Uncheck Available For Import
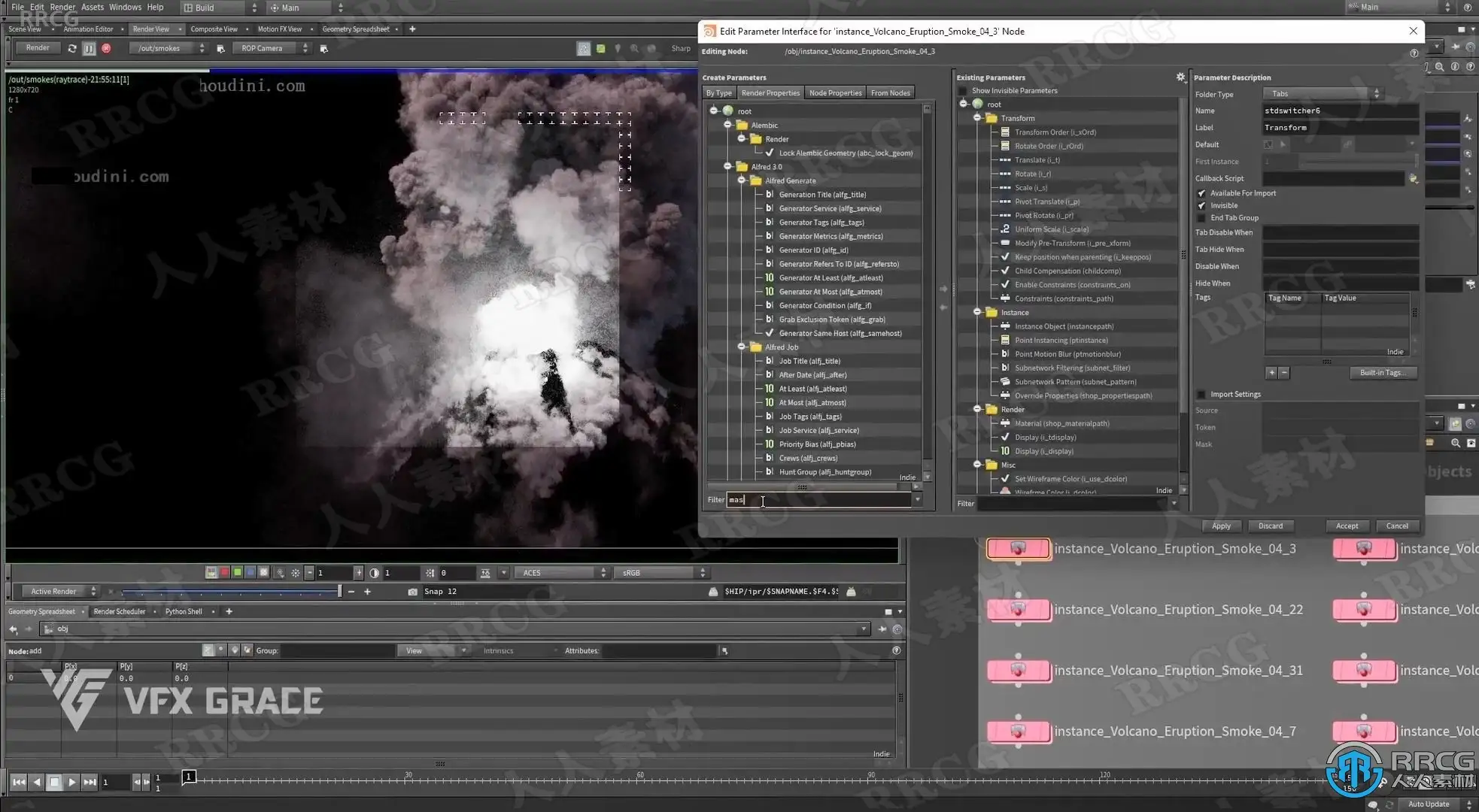This screenshot has width=1479, height=812. point(1201,193)
